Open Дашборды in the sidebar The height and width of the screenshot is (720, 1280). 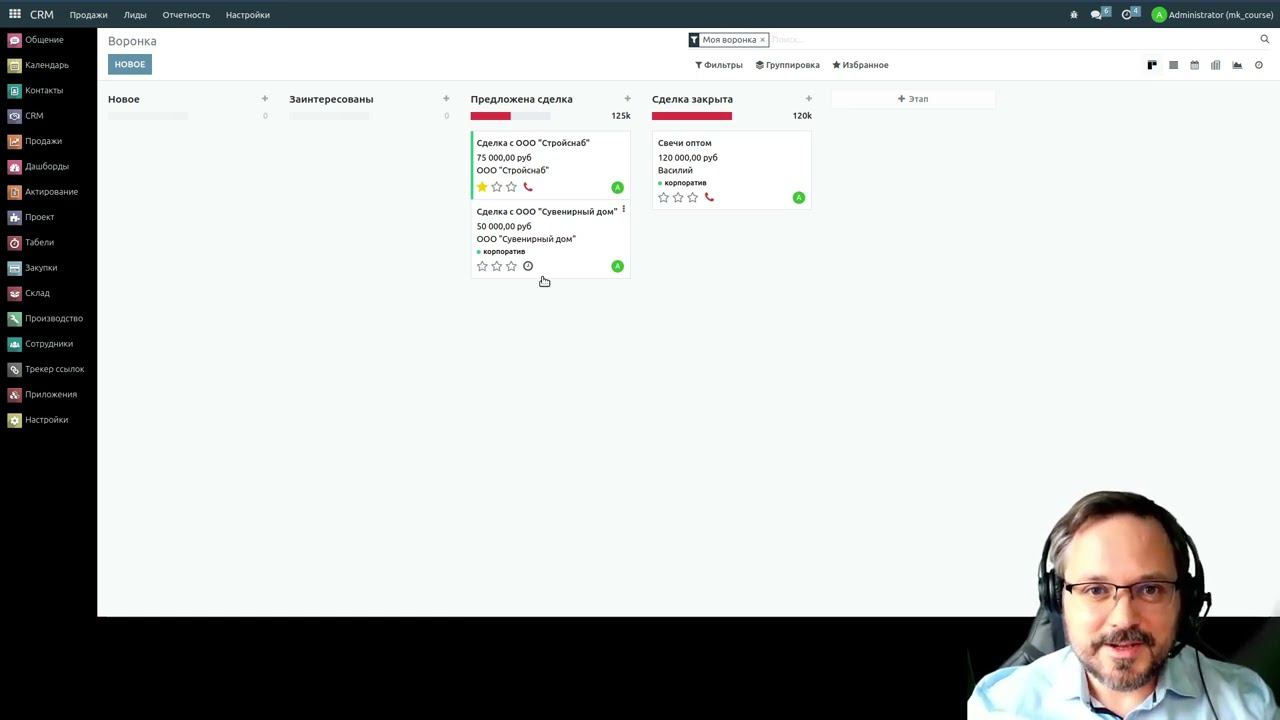[38, 166]
